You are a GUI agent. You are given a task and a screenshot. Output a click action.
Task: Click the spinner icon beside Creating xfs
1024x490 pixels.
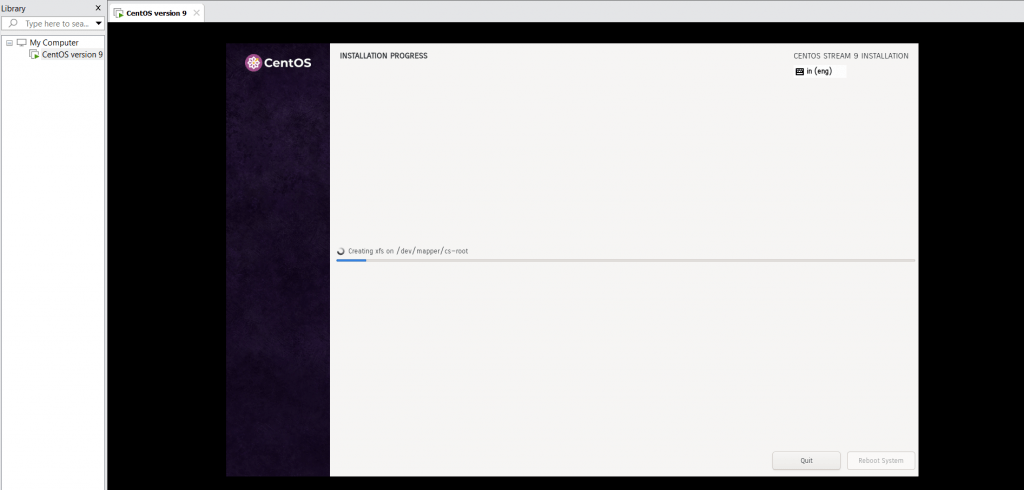tap(340, 251)
